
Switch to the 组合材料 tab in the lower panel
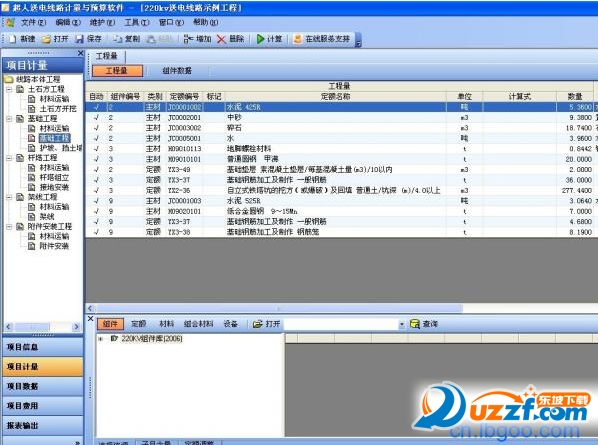tap(198, 324)
